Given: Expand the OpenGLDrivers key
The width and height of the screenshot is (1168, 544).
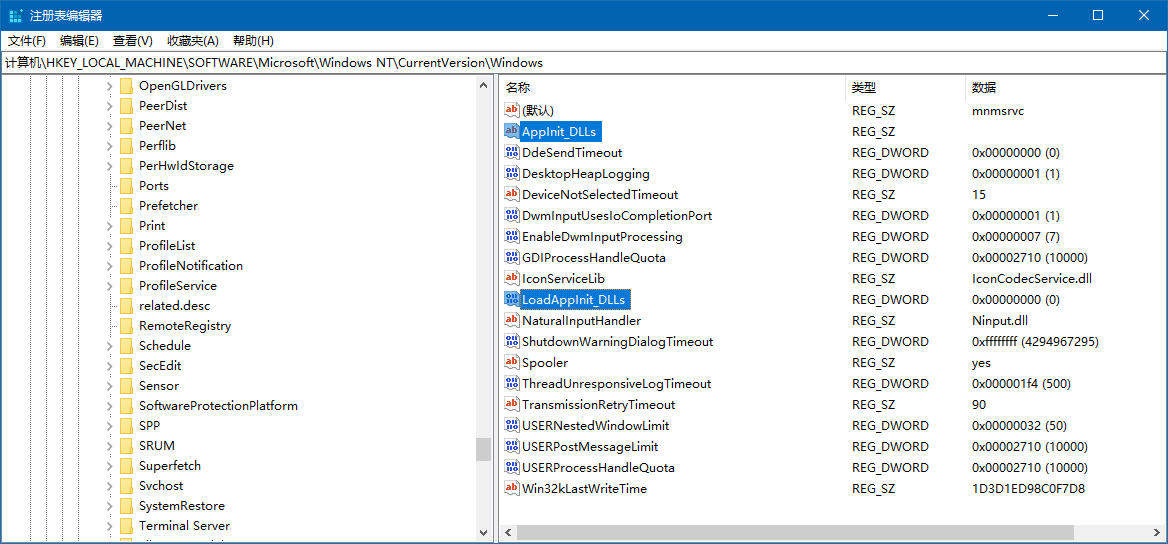Looking at the screenshot, I should pos(110,86).
